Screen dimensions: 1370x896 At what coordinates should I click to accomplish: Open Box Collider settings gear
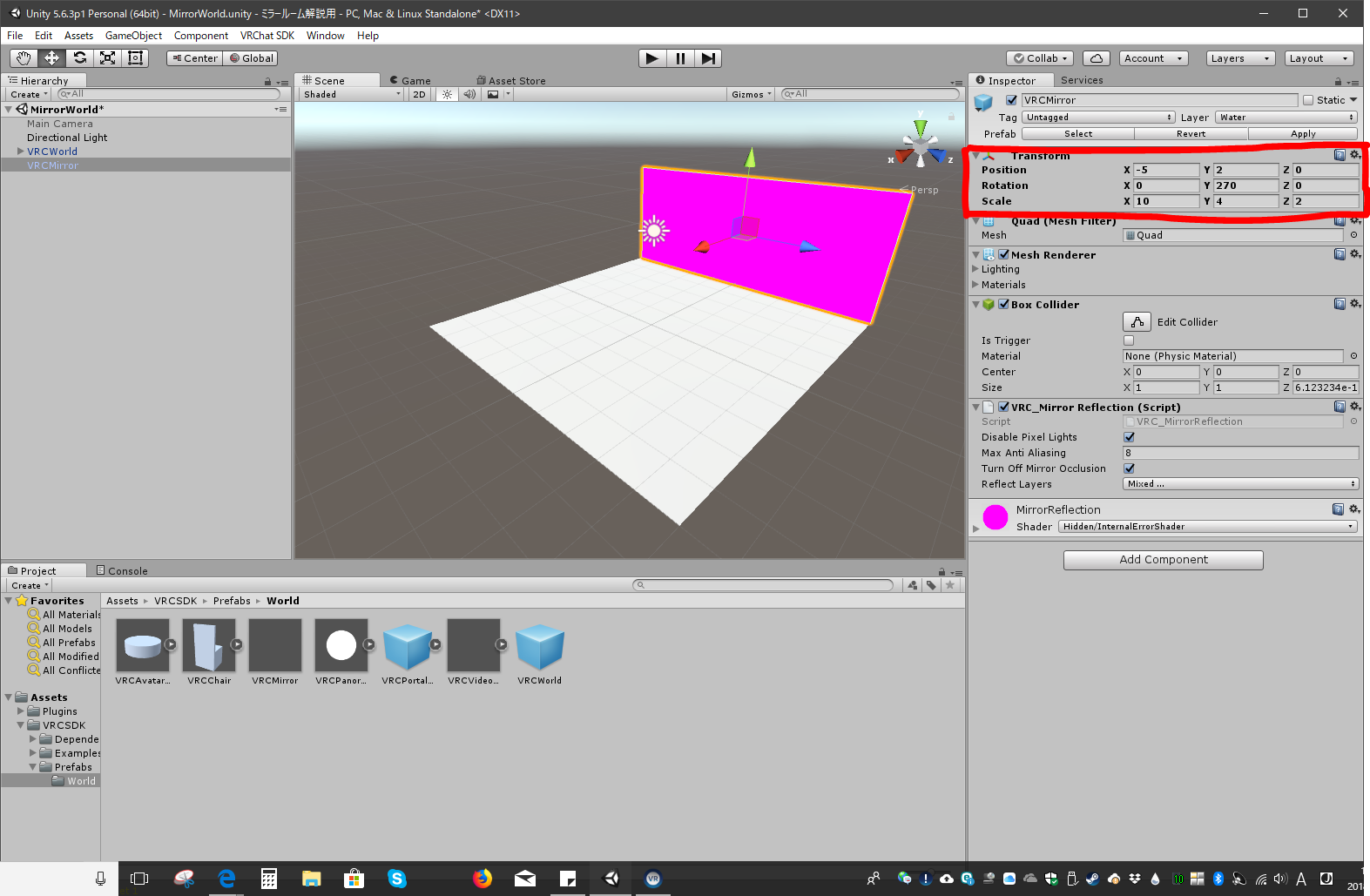click(x=1355, y=304)
